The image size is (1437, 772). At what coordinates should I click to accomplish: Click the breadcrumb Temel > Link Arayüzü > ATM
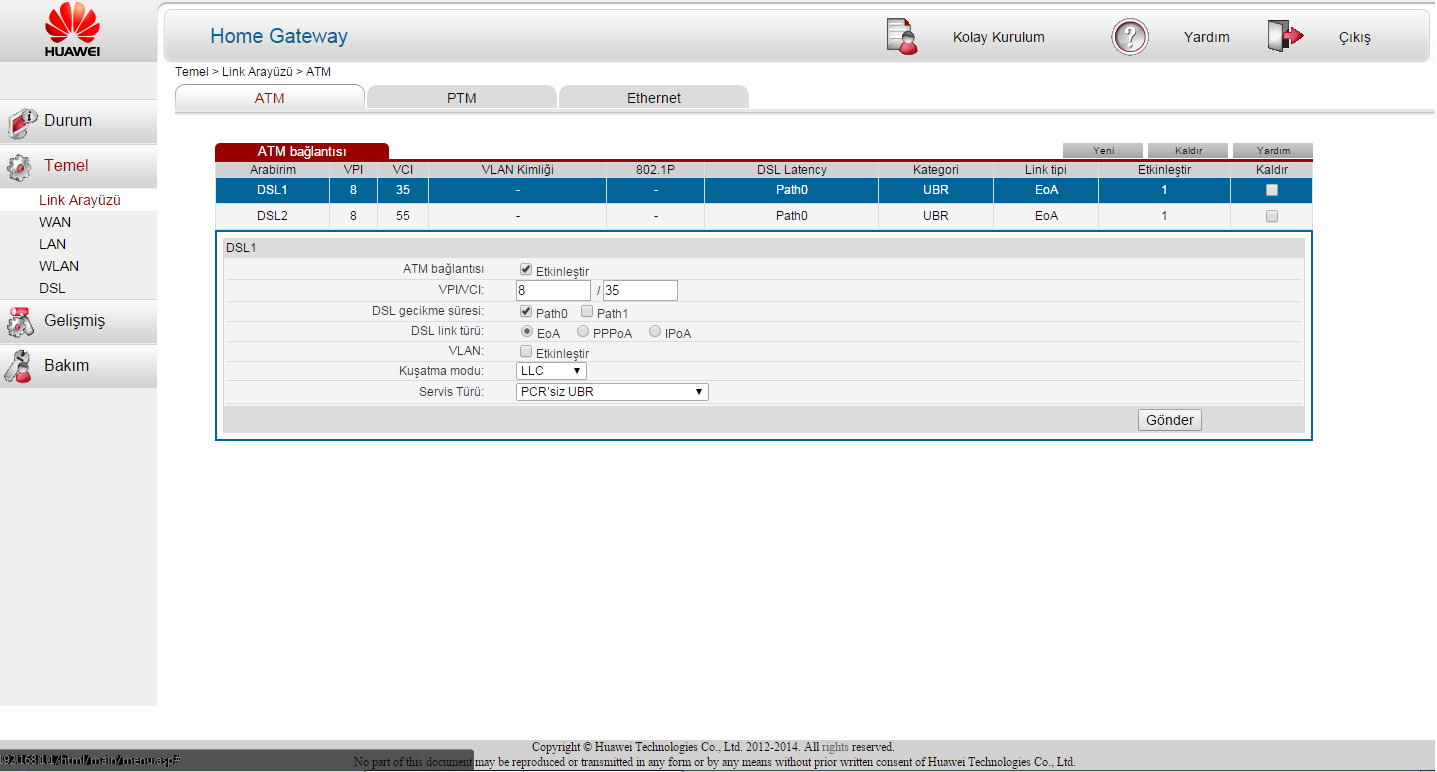point(253,72)
